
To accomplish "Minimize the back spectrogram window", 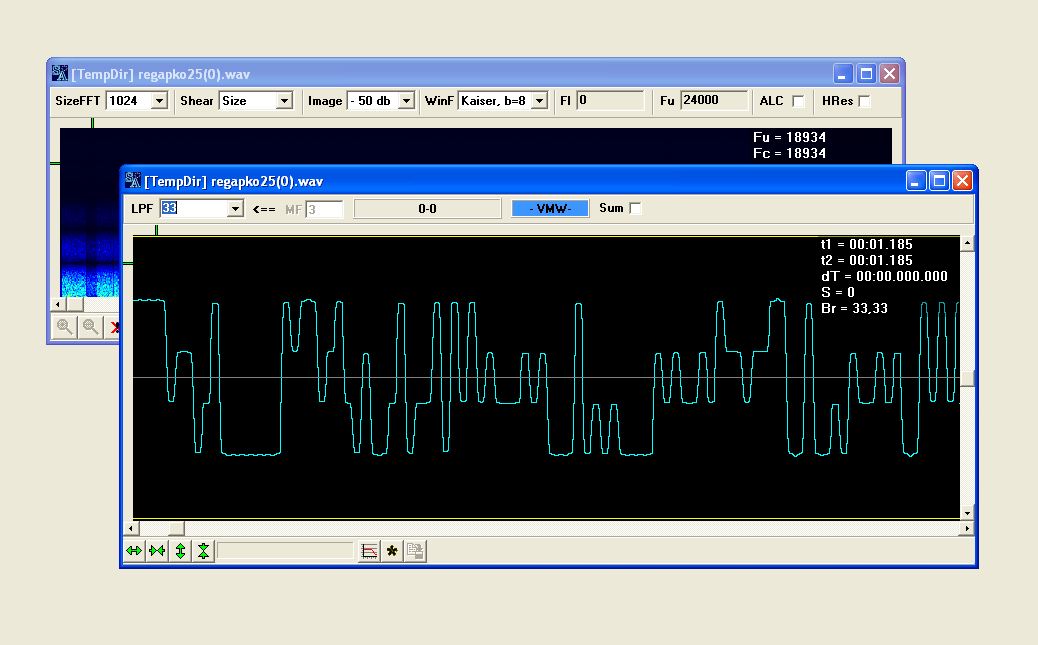I will click(843, 74).
